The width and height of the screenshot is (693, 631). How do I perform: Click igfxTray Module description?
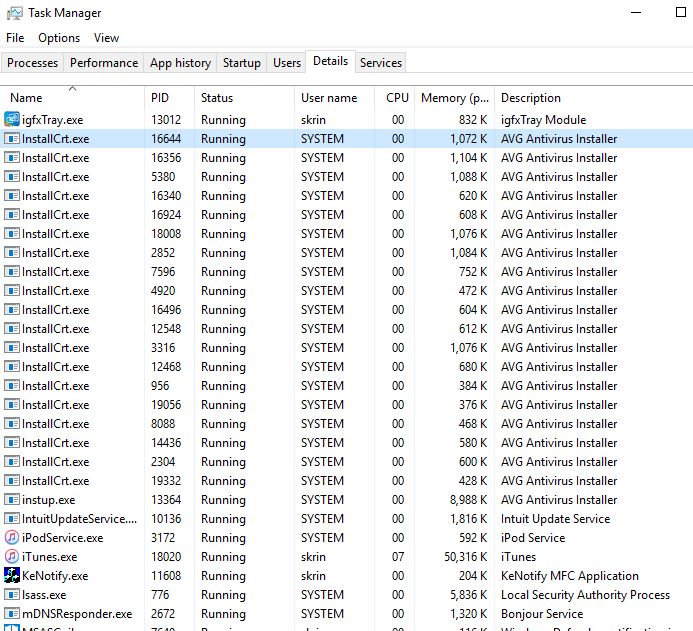543,120
